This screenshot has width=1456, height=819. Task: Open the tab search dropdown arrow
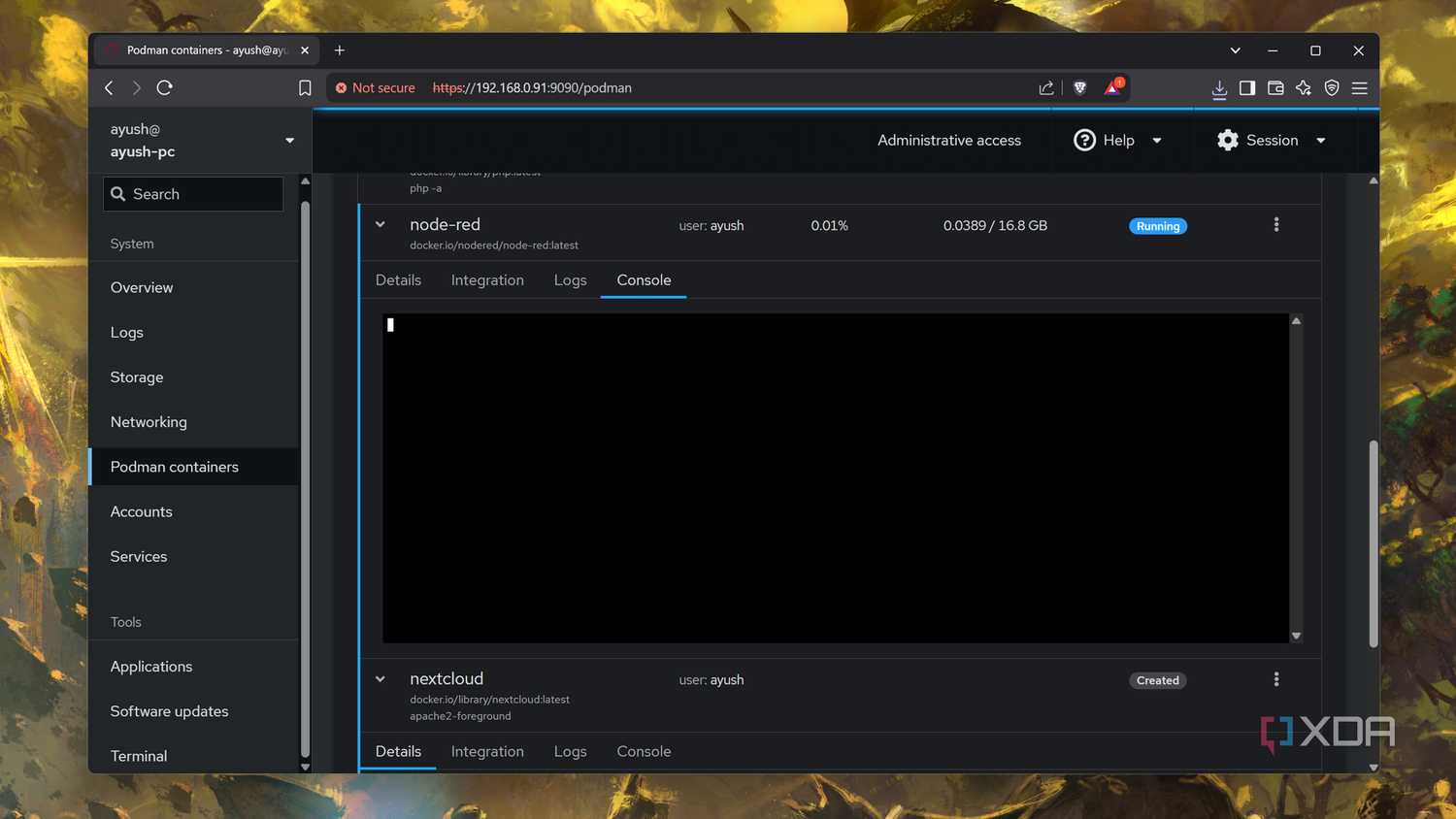[1236, 50]
